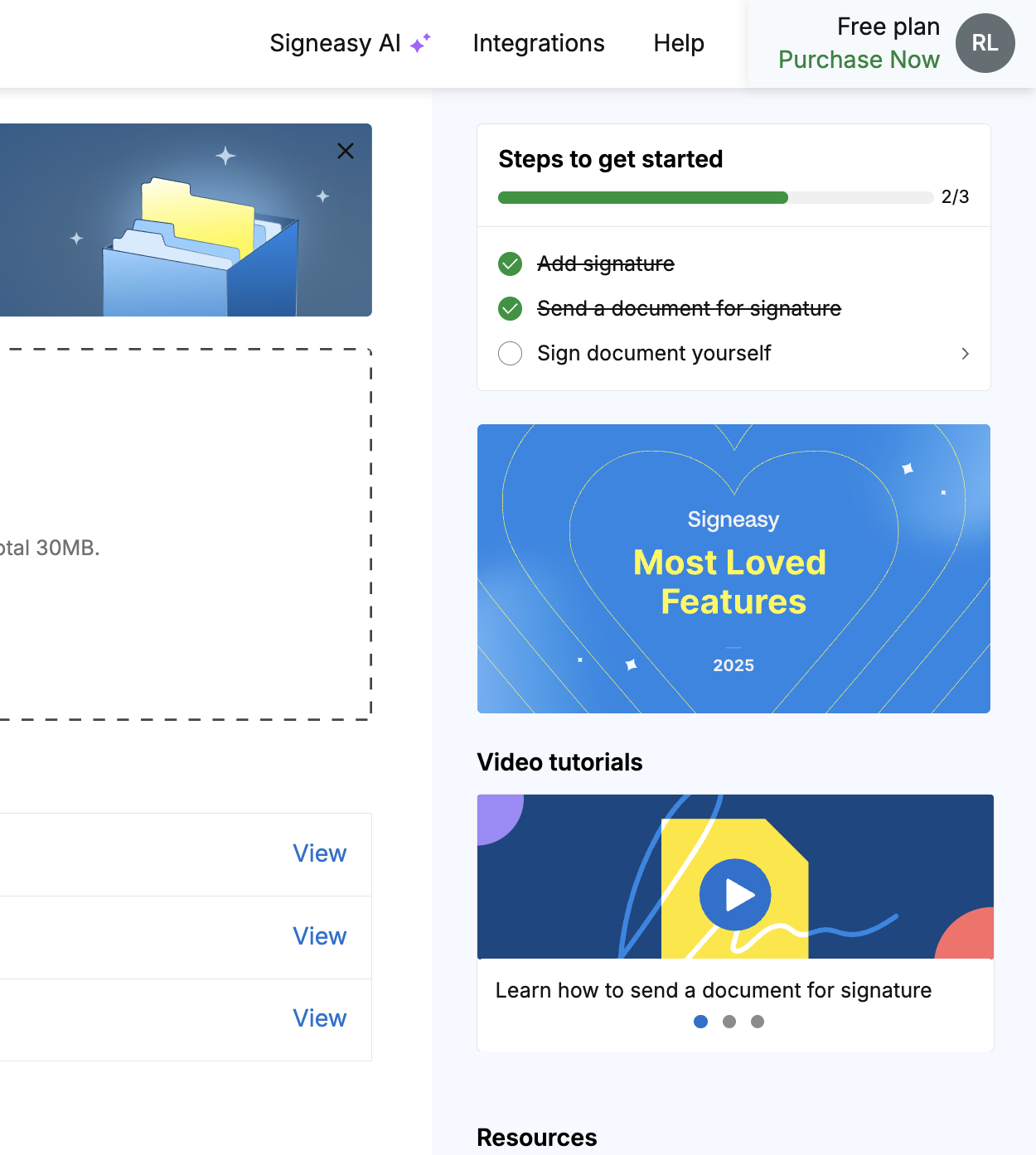
Task: Expand Sign document yourself chevron arrow
Action: [x=965, y=354]
